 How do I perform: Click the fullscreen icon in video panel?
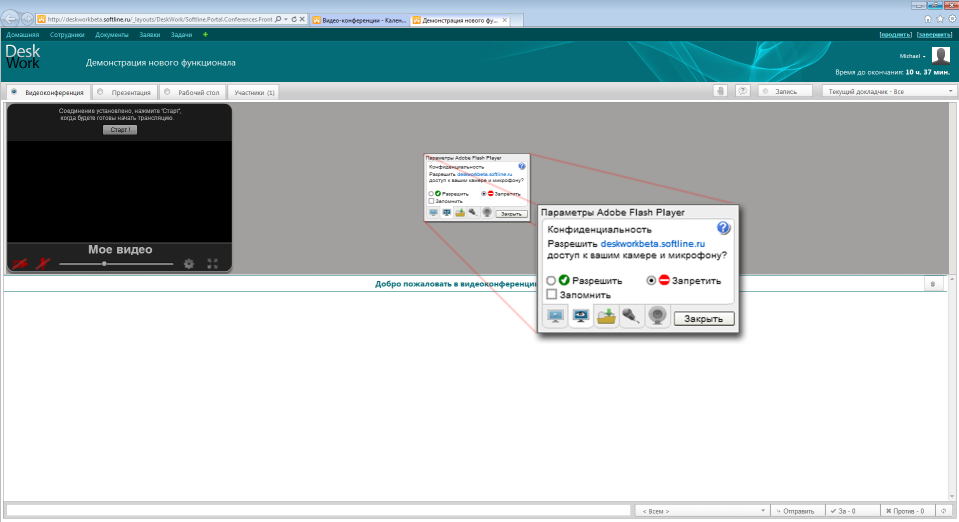pyautogui.click(x=212, y=264)
